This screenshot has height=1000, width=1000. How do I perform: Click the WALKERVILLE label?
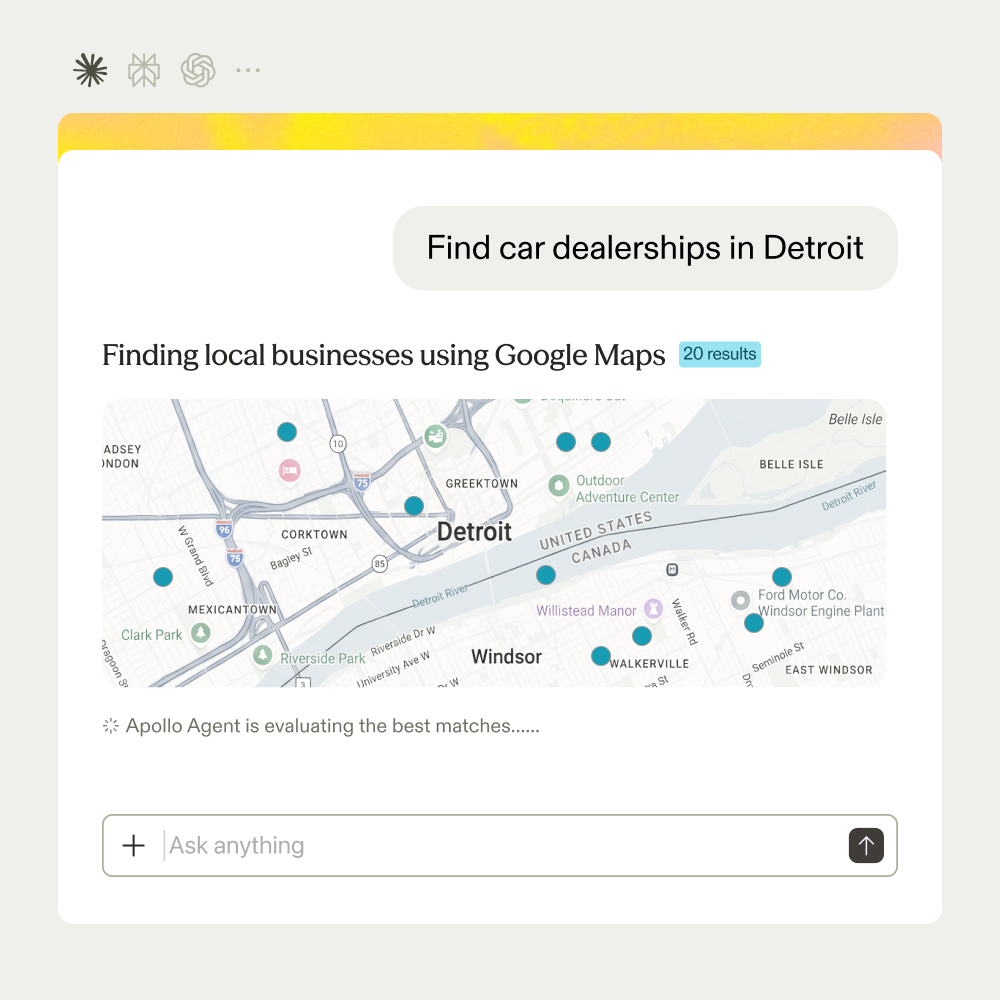tap(649, 663)
